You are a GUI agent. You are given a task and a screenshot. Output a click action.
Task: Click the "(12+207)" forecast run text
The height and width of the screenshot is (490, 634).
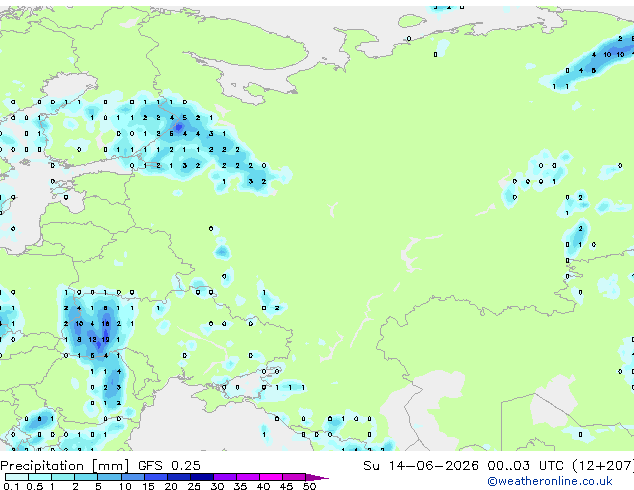tap(603, 466)
